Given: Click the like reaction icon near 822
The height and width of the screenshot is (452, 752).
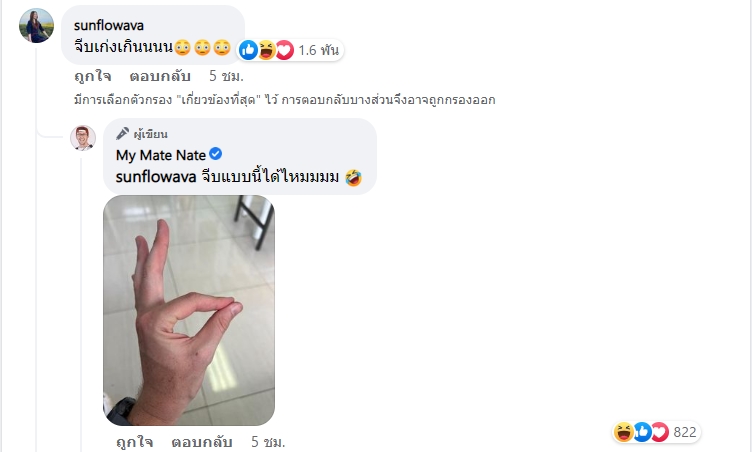Looking at the screenshot, I should [x=642, y=432].
